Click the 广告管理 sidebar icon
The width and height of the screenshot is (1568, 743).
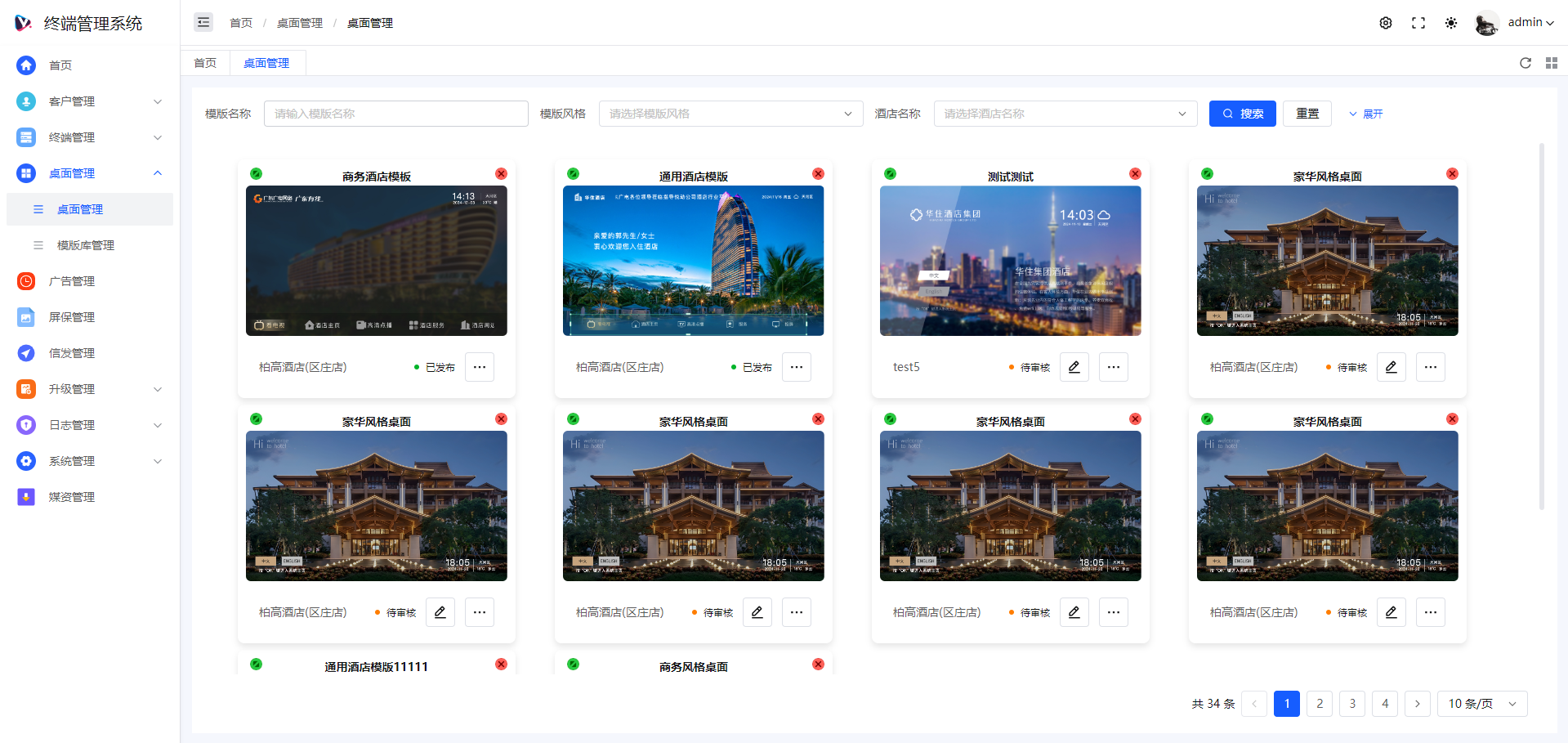tap(26, 281)
